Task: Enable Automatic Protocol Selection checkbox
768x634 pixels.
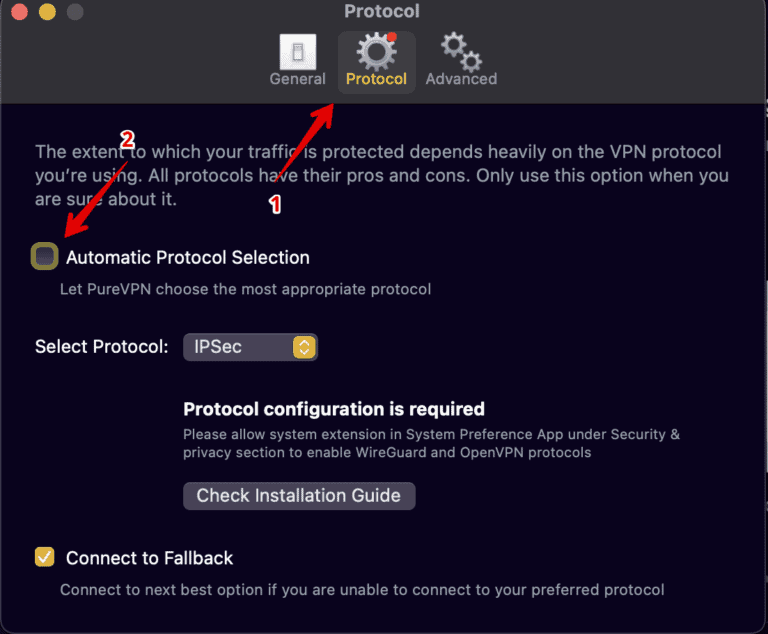Action: (44, 257)
